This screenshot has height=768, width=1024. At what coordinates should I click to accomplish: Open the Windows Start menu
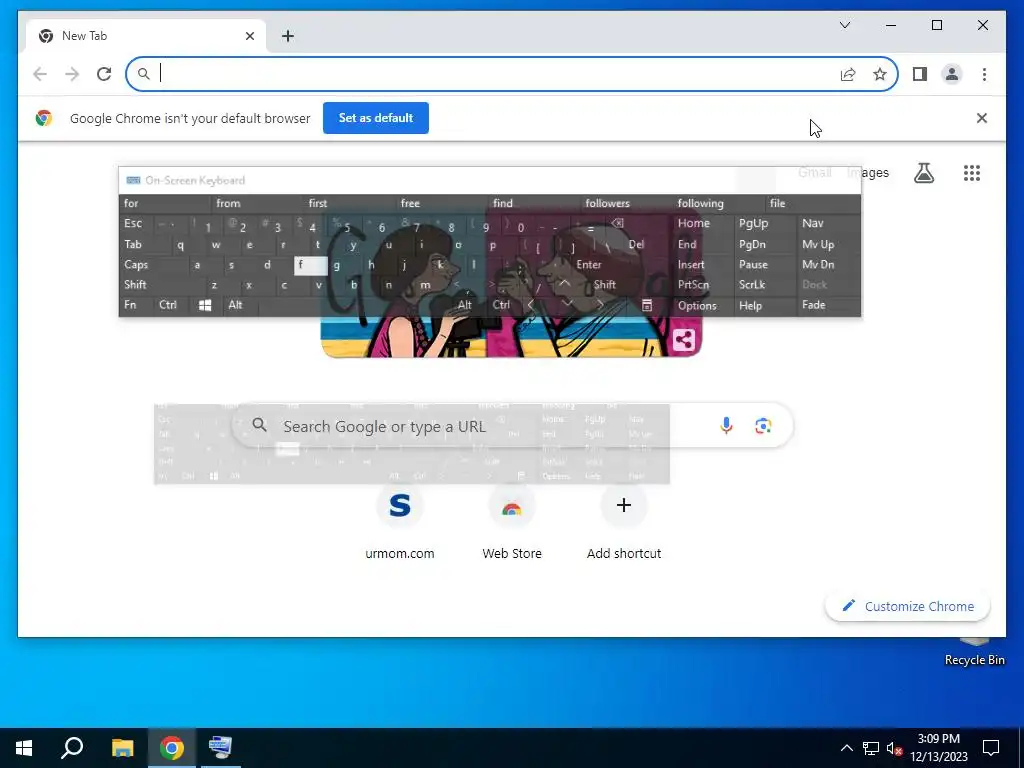pyautogui.click(x=24, y=748)
